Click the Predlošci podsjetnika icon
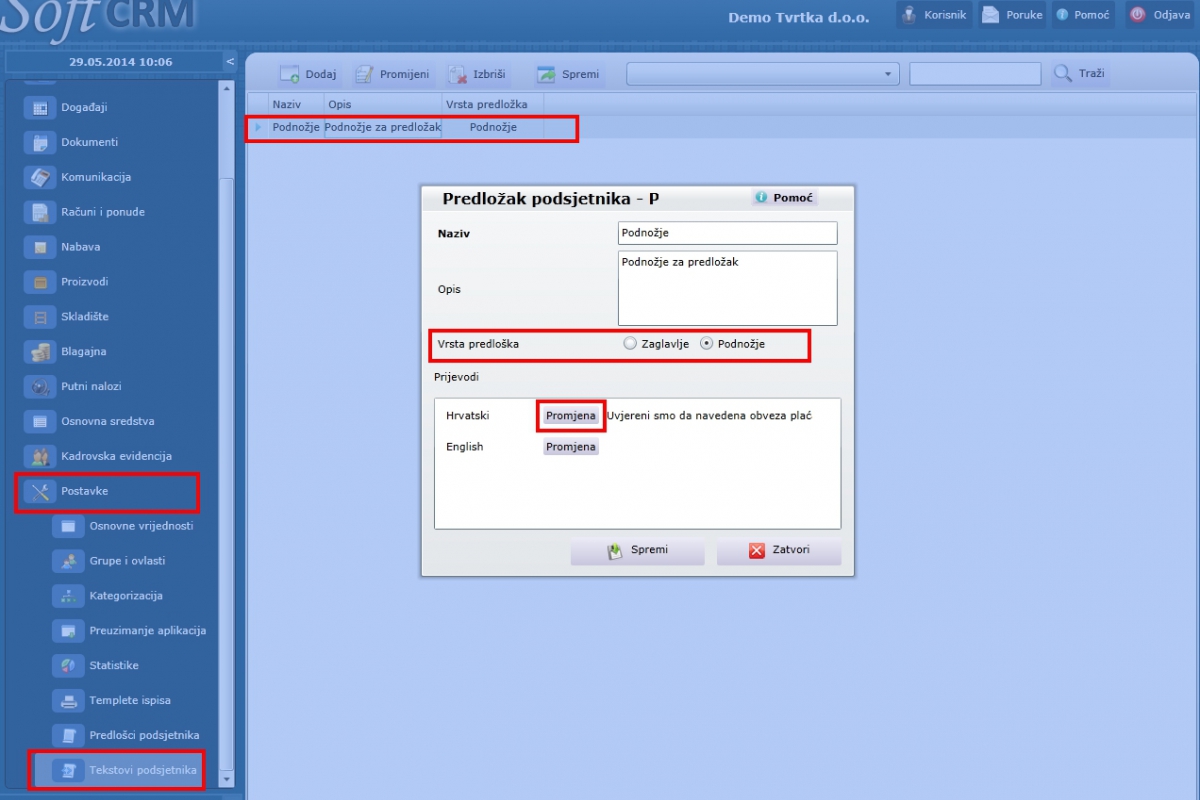The image size is (1200, 800). pos(68,735)
